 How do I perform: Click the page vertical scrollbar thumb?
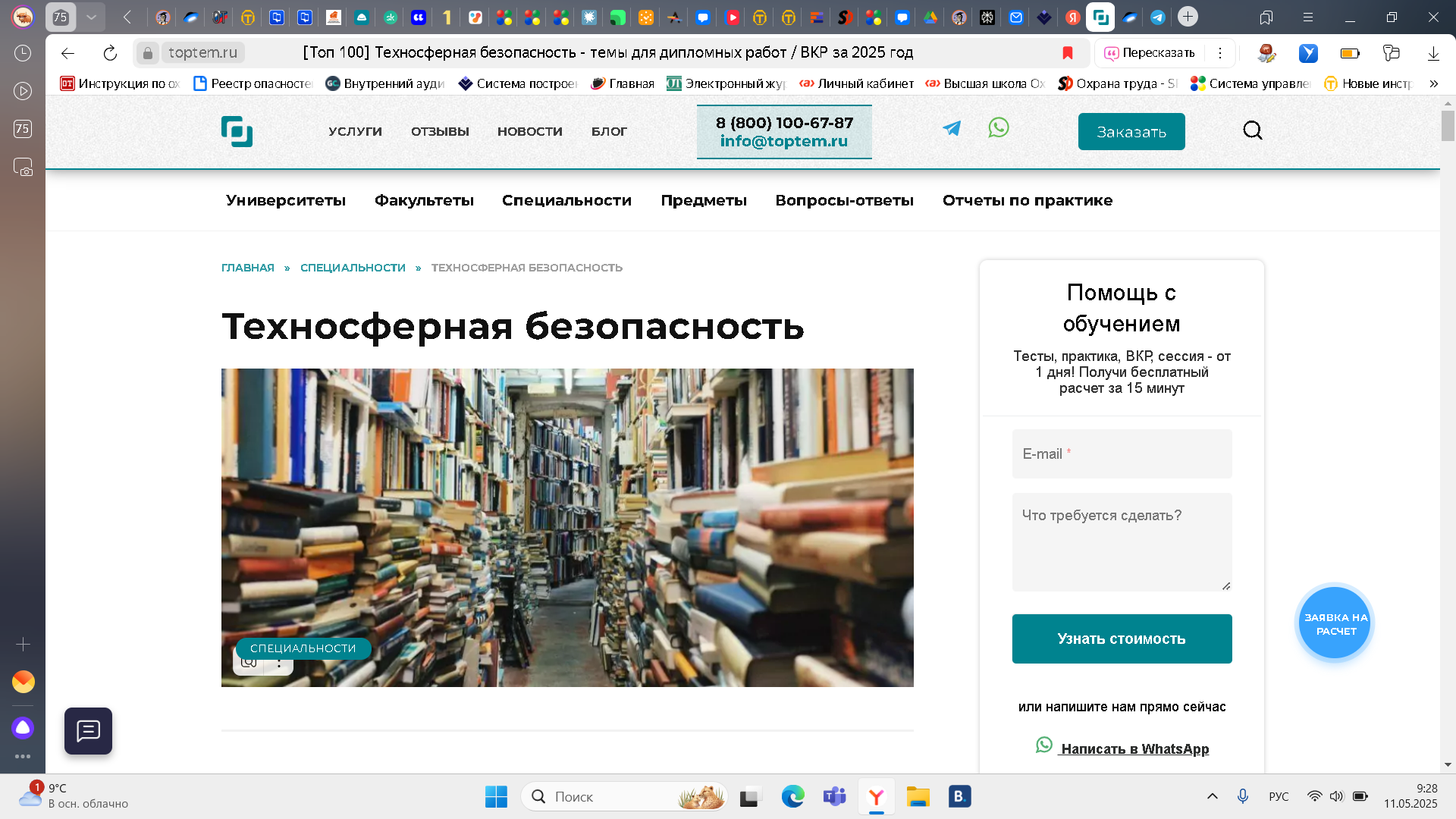1448,125
